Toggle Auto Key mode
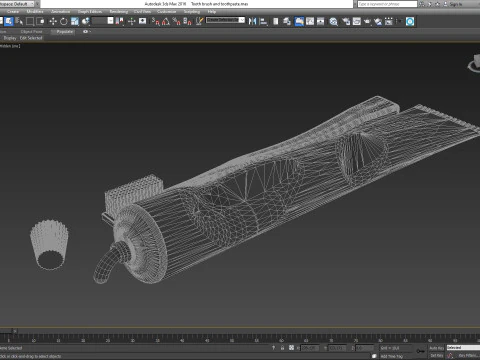Viewport: 480px width, 360px height. pos(436,348)
